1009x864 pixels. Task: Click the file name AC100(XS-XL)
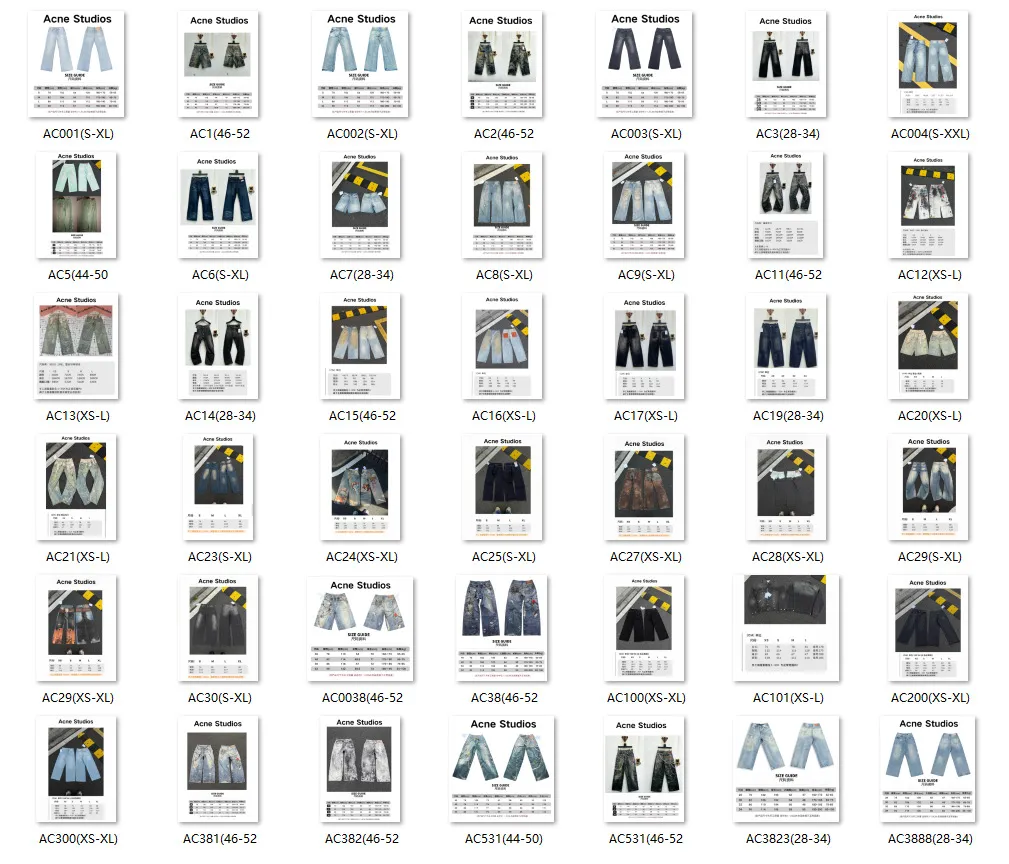click(646, 697)
